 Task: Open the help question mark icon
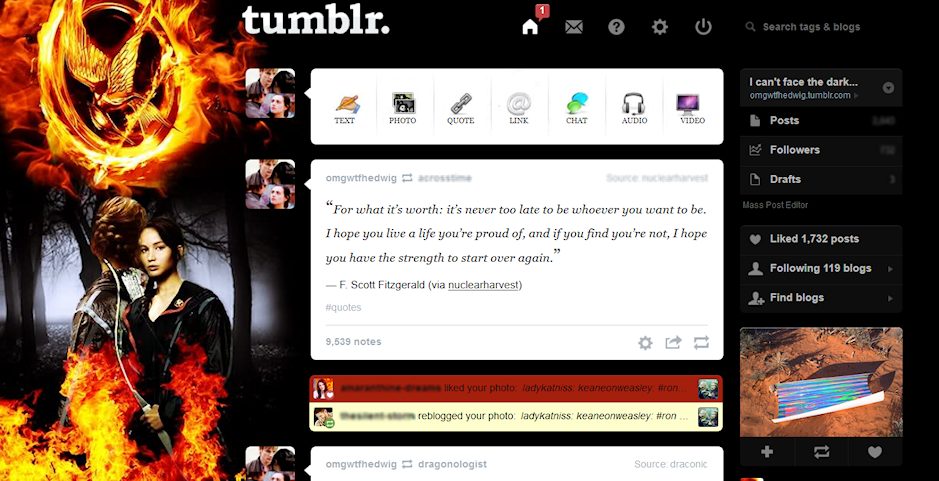click(616, 27)
